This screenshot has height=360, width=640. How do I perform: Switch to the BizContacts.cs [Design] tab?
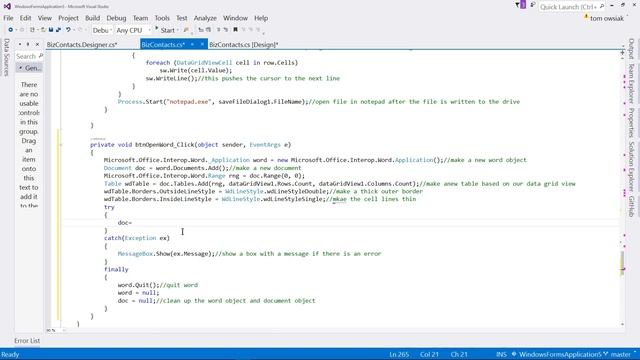point(244,44)
